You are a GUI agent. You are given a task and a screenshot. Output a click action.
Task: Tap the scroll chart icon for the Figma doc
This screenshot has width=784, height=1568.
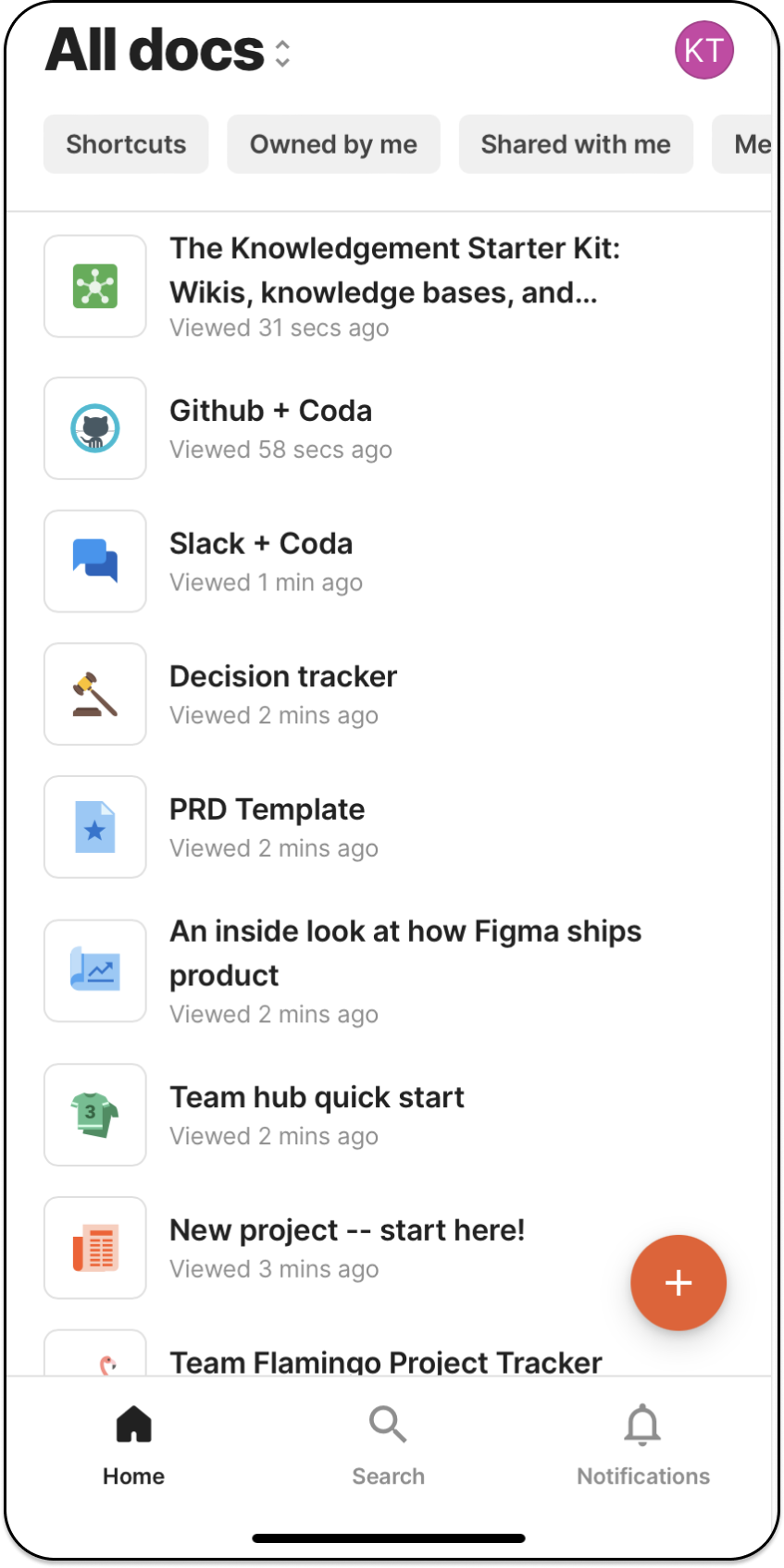[94, 969]
